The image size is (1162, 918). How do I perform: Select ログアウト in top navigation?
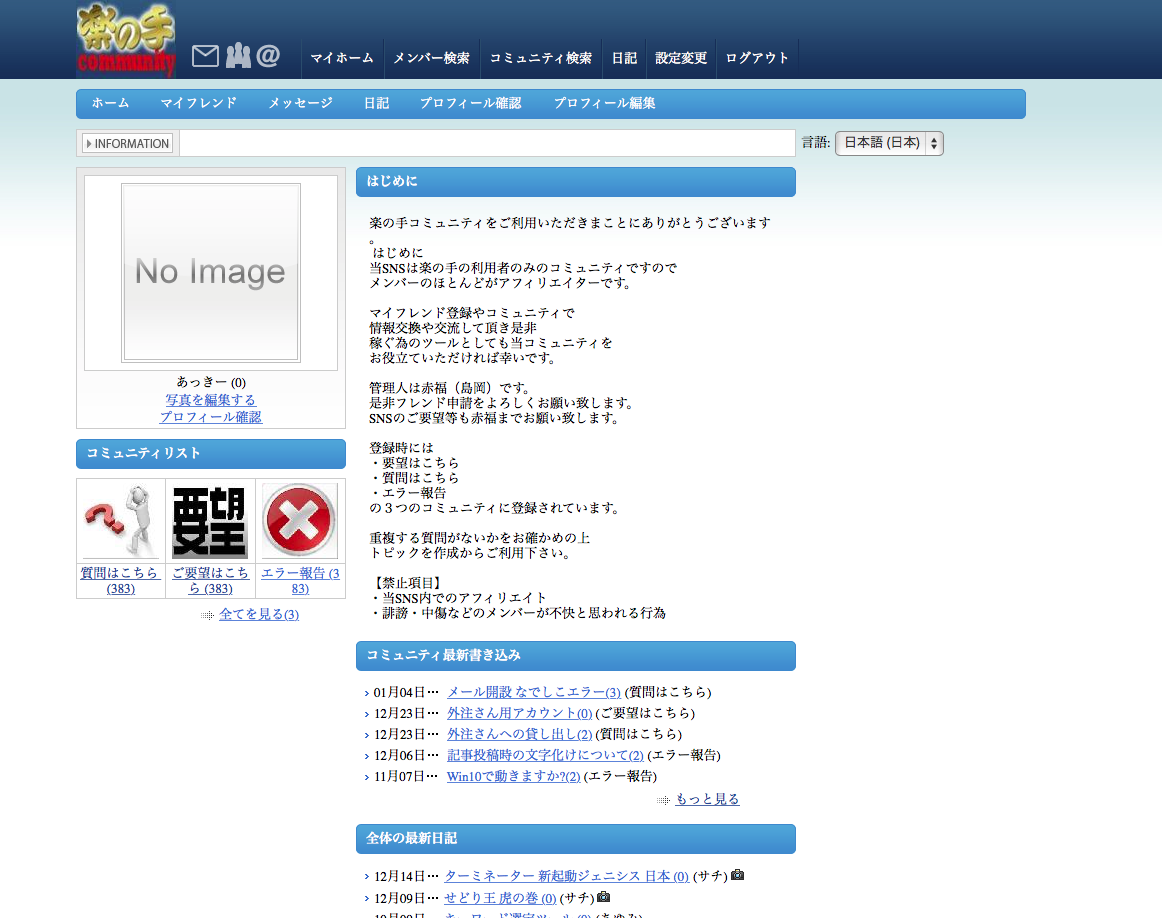pos(757,58)
